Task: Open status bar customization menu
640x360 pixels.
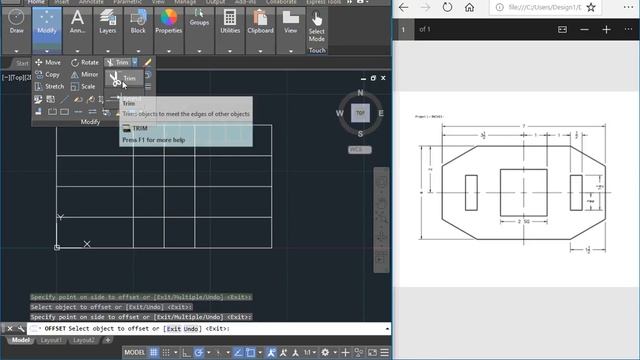Action: (384, 352)
